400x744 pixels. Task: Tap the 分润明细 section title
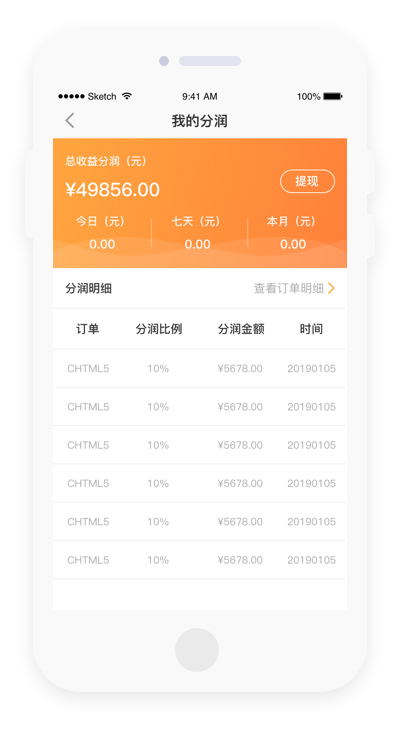tap(88, 288)
